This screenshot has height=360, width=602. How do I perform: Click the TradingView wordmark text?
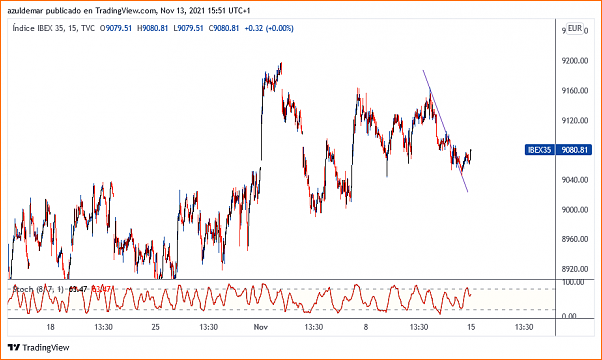[46, 348]
